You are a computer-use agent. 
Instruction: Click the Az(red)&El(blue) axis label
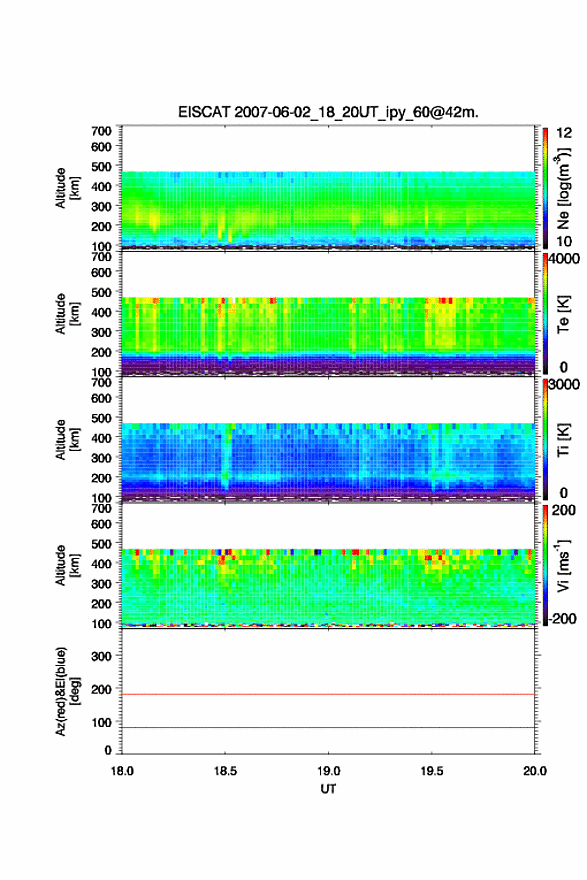tap(67, 691)
